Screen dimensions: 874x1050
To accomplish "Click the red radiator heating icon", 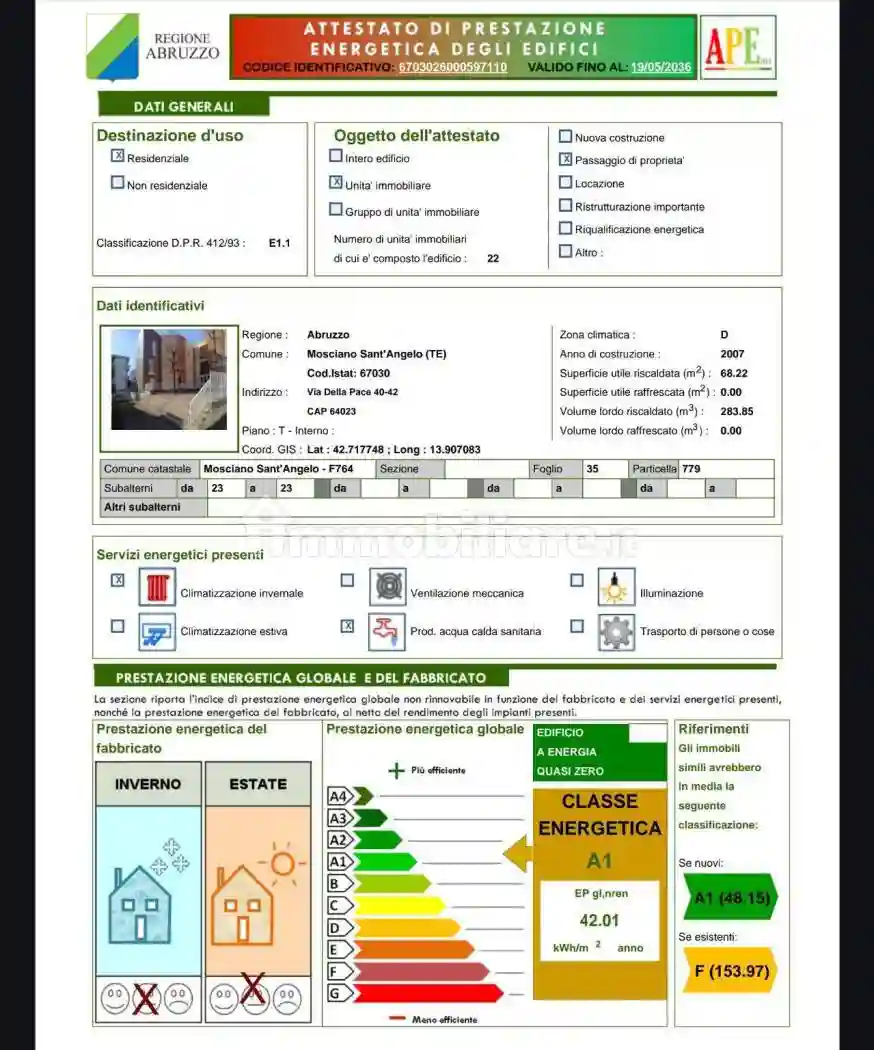I will click(157, 587).
